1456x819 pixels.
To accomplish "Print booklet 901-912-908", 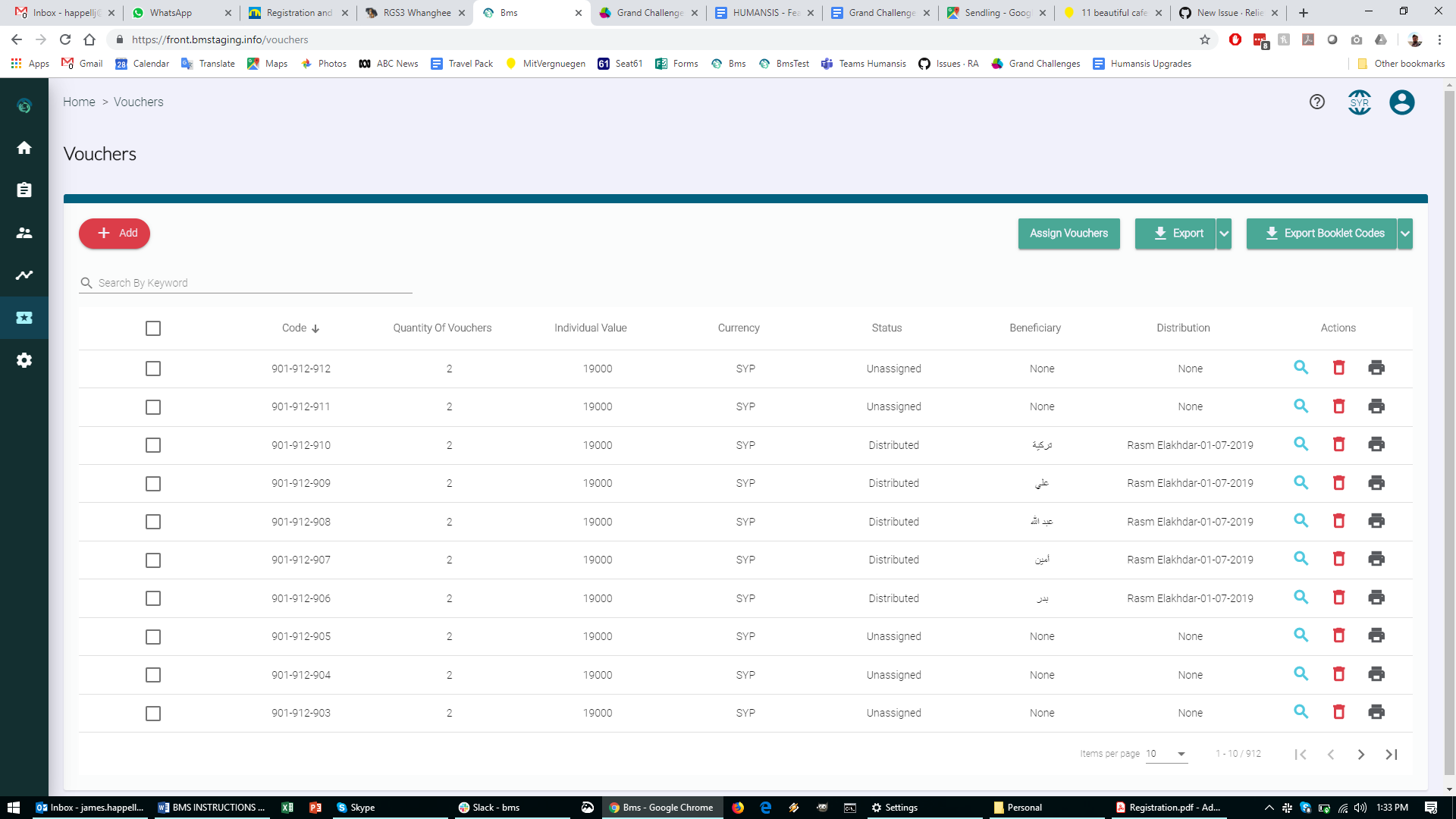I will 1376,521.
